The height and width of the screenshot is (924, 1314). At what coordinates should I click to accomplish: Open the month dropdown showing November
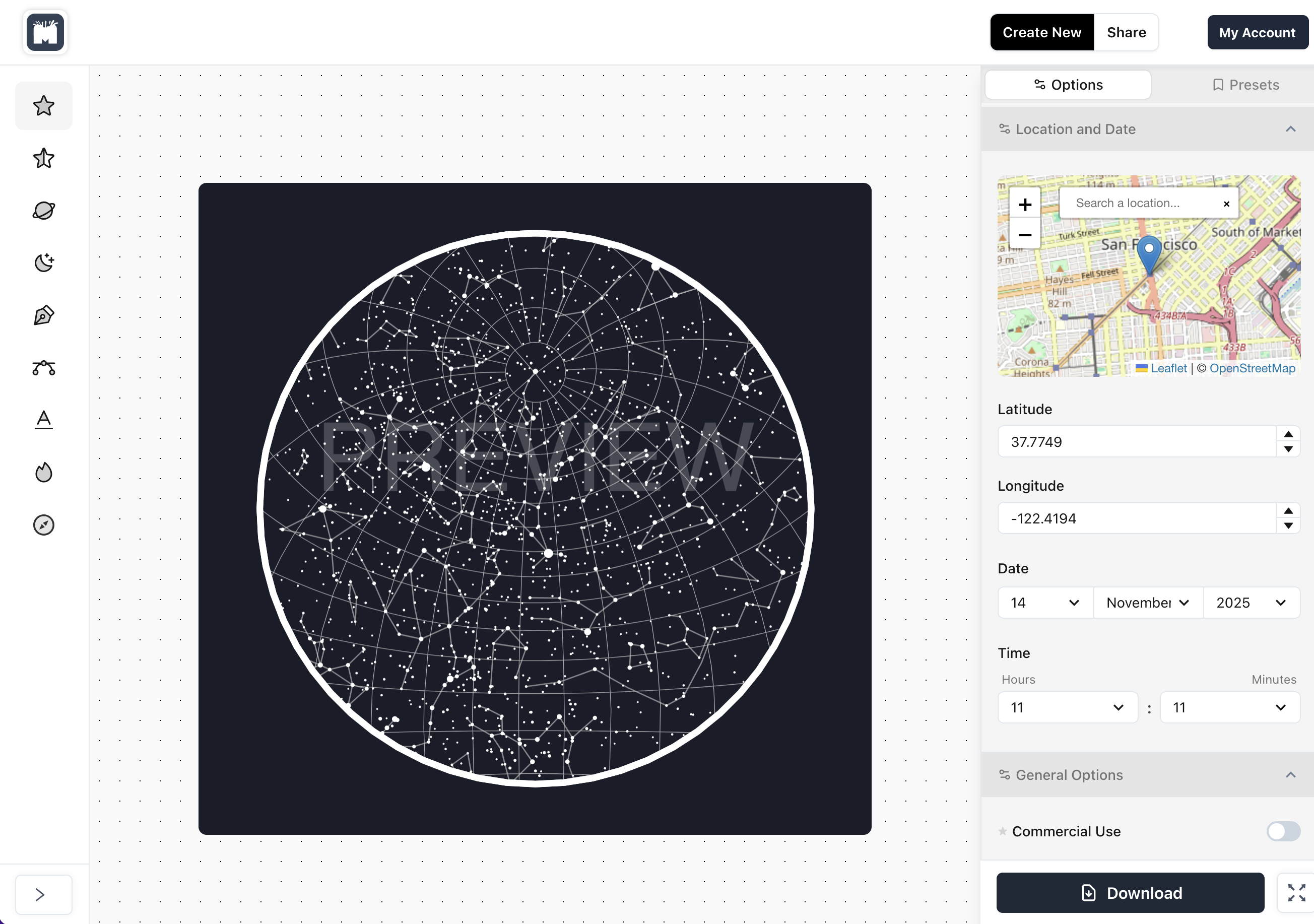coord(1147,603)
